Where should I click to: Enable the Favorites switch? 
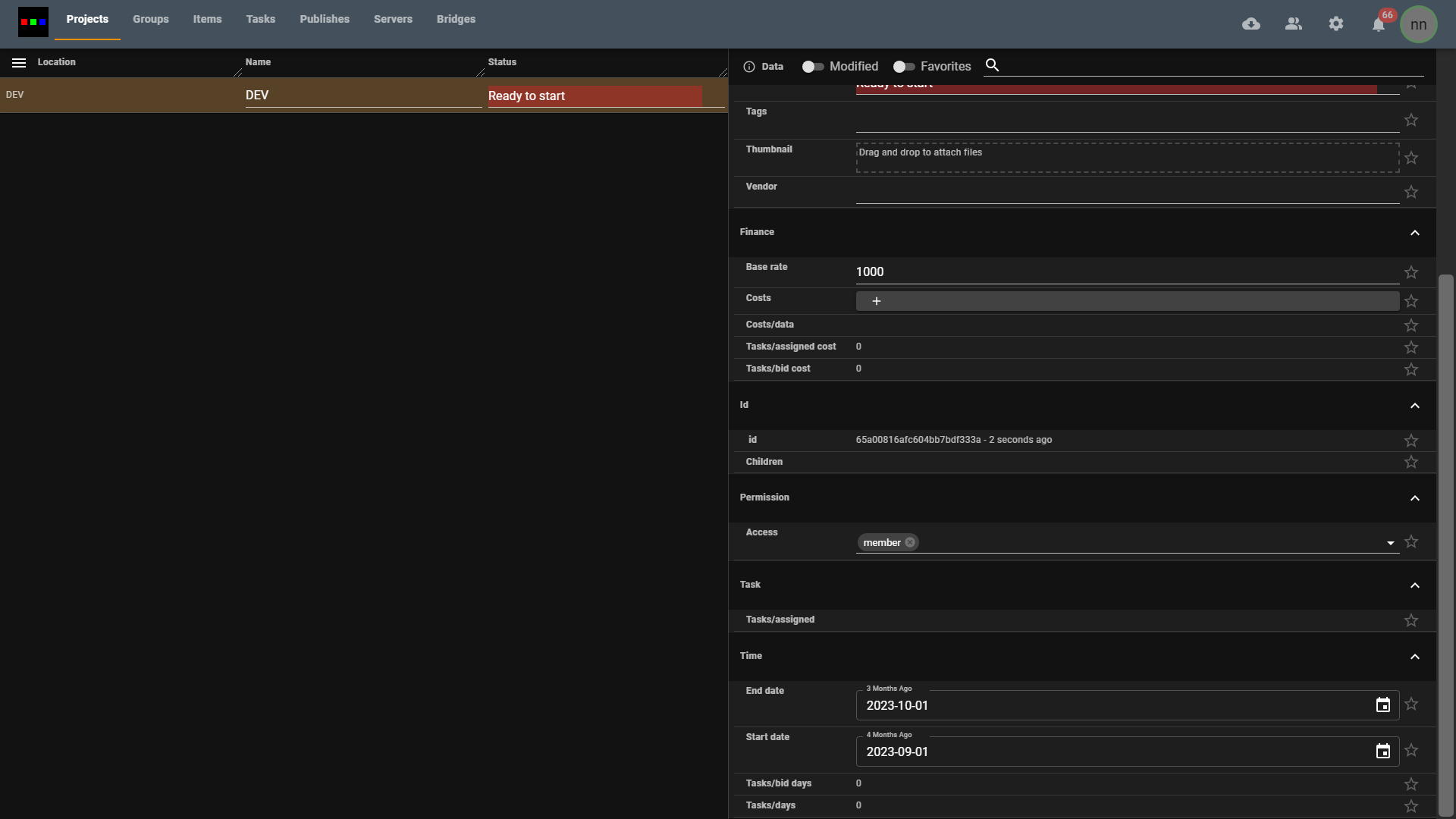click(903, 67)
